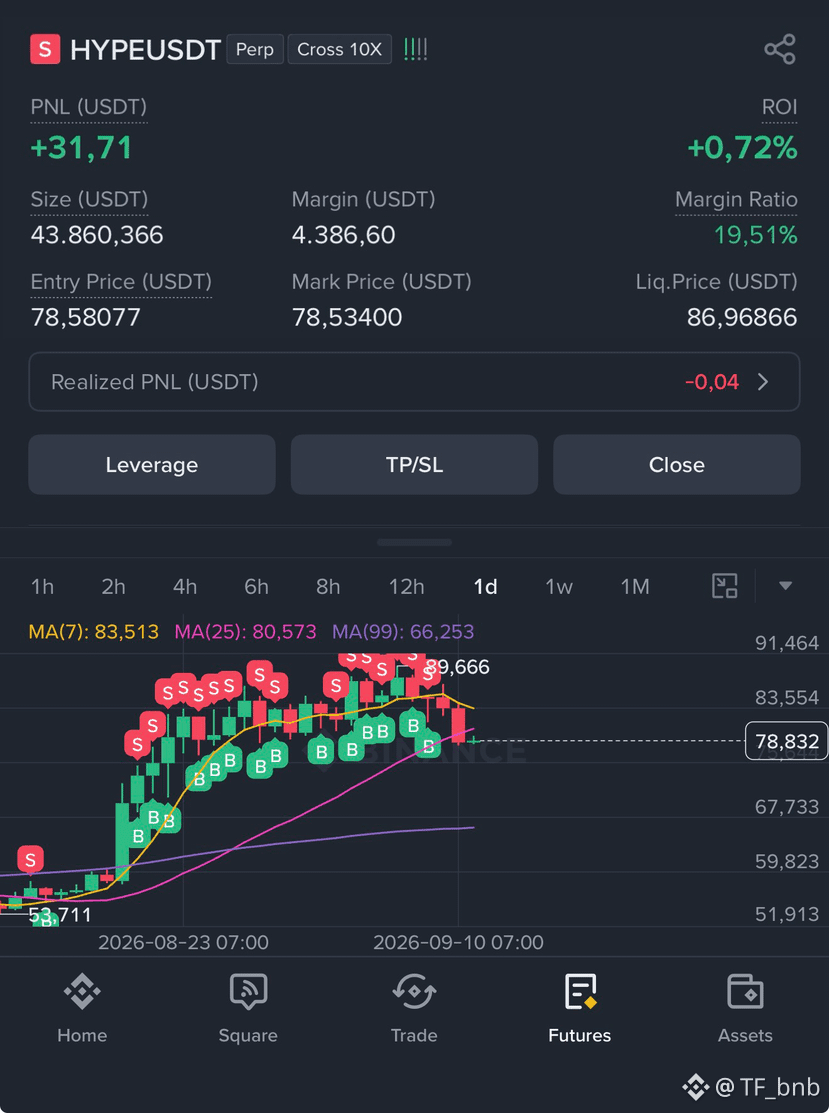Open the Home tab icon

pos(82,991)
